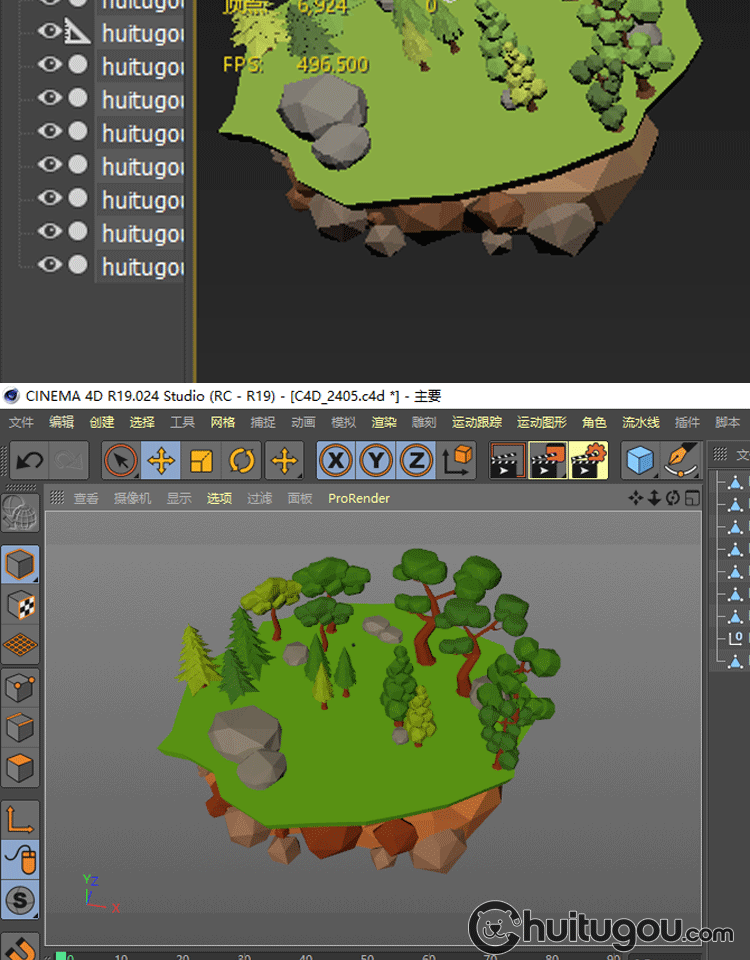Hide the bottom-most huitugou layer via eye icon
The image size is (750, 960).
49,265
